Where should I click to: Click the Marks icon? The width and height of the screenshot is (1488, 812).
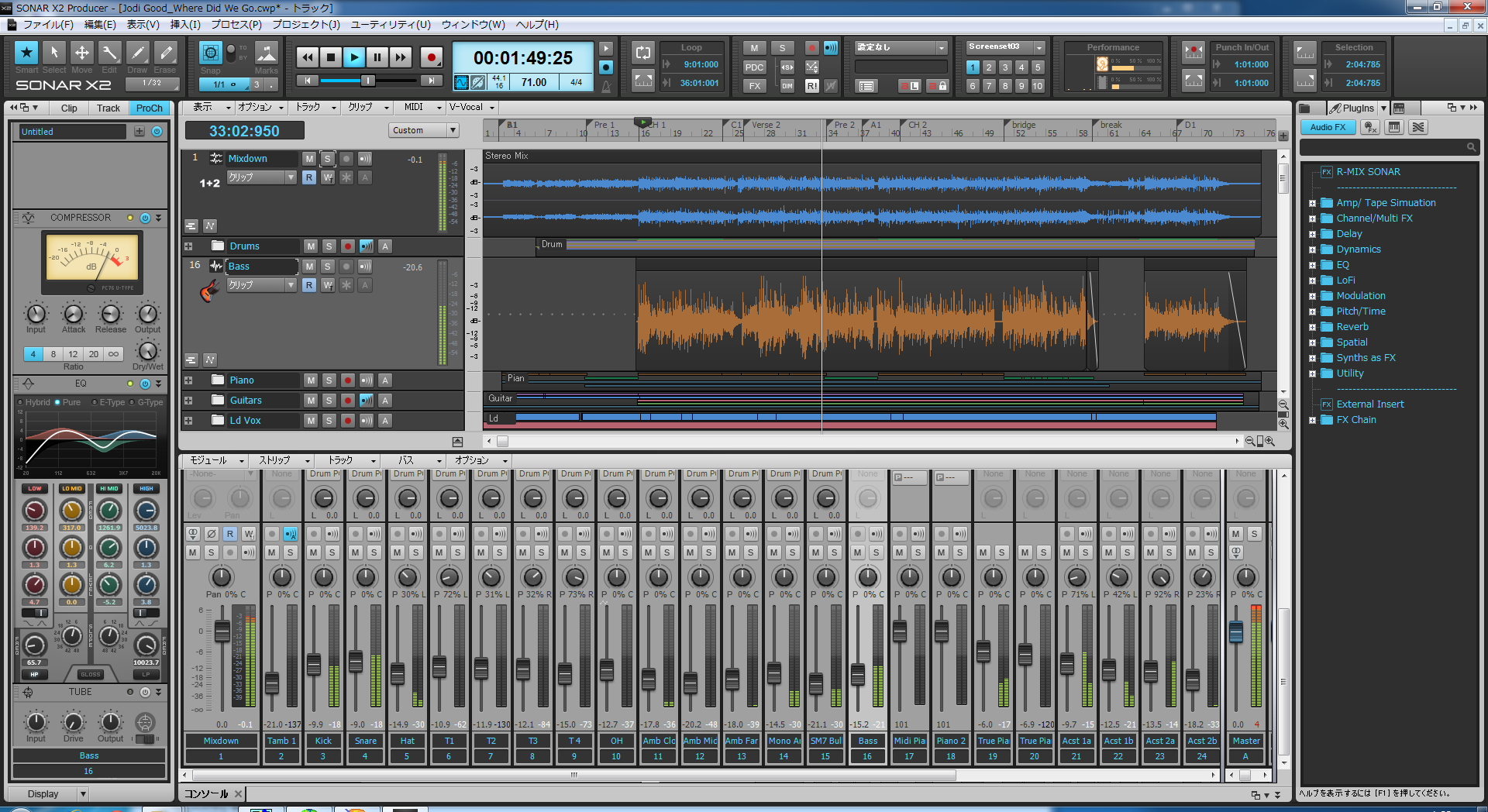pyautogui.click(x=267, y=53)
